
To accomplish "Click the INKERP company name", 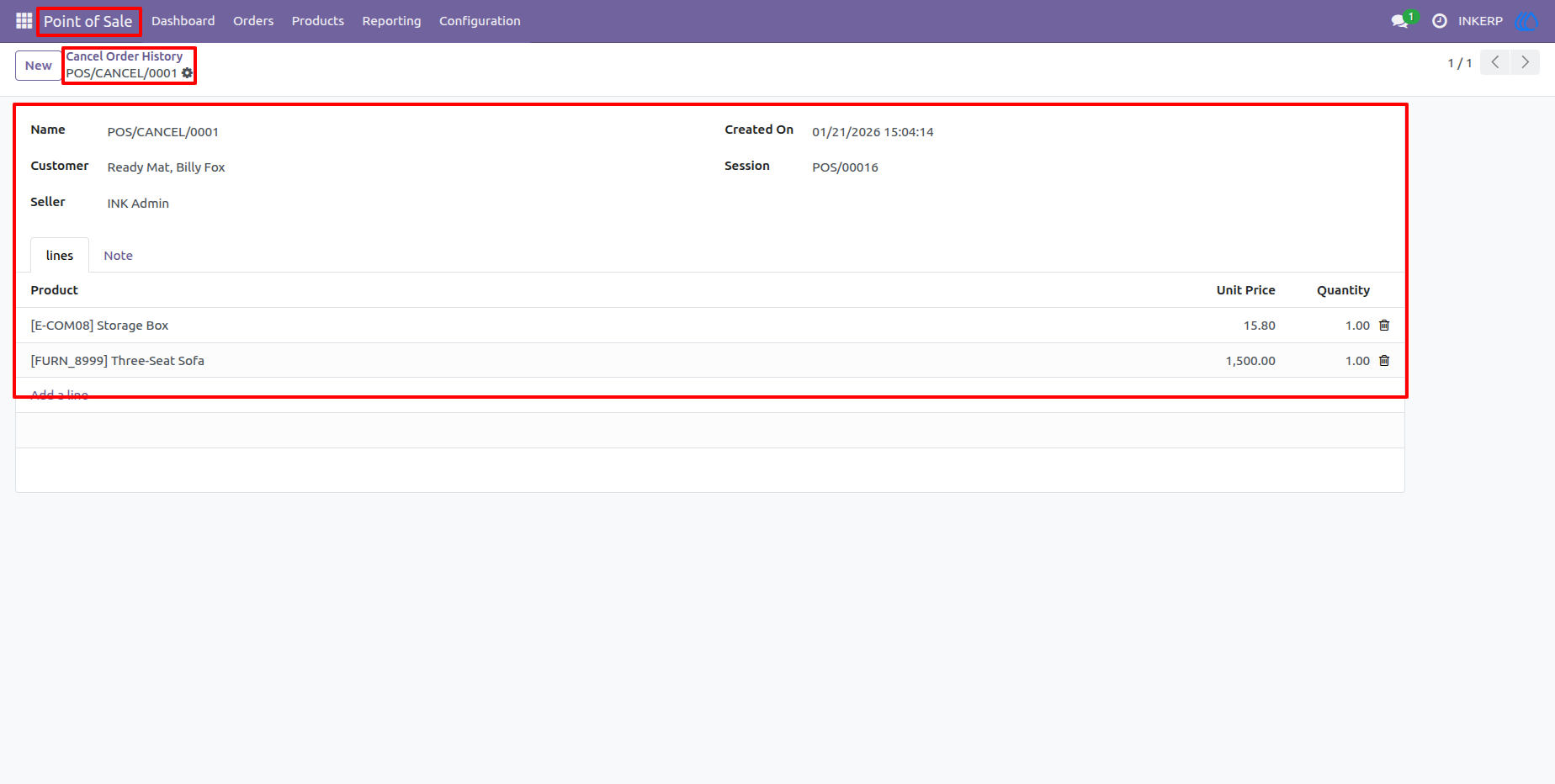I will [1480, 21].
